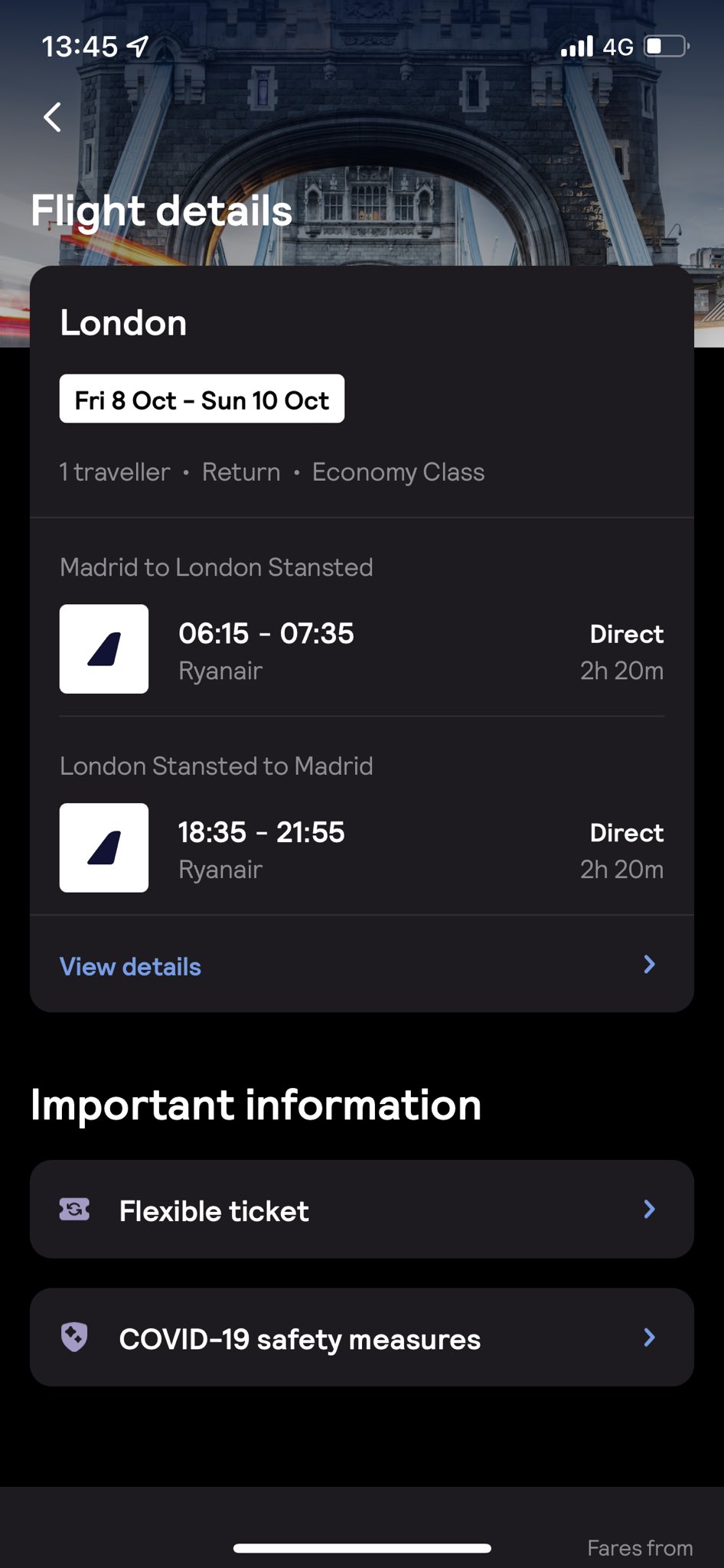Open the Flexible ticket chevron arrow

pyautogui.click(x=649, y=1210)
